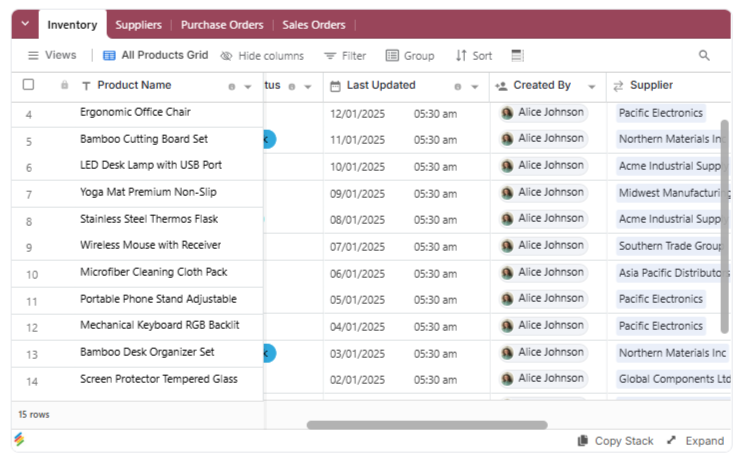
Task: Click the Status column info icon
Action: pyautogui.click(x=292, y=87)
